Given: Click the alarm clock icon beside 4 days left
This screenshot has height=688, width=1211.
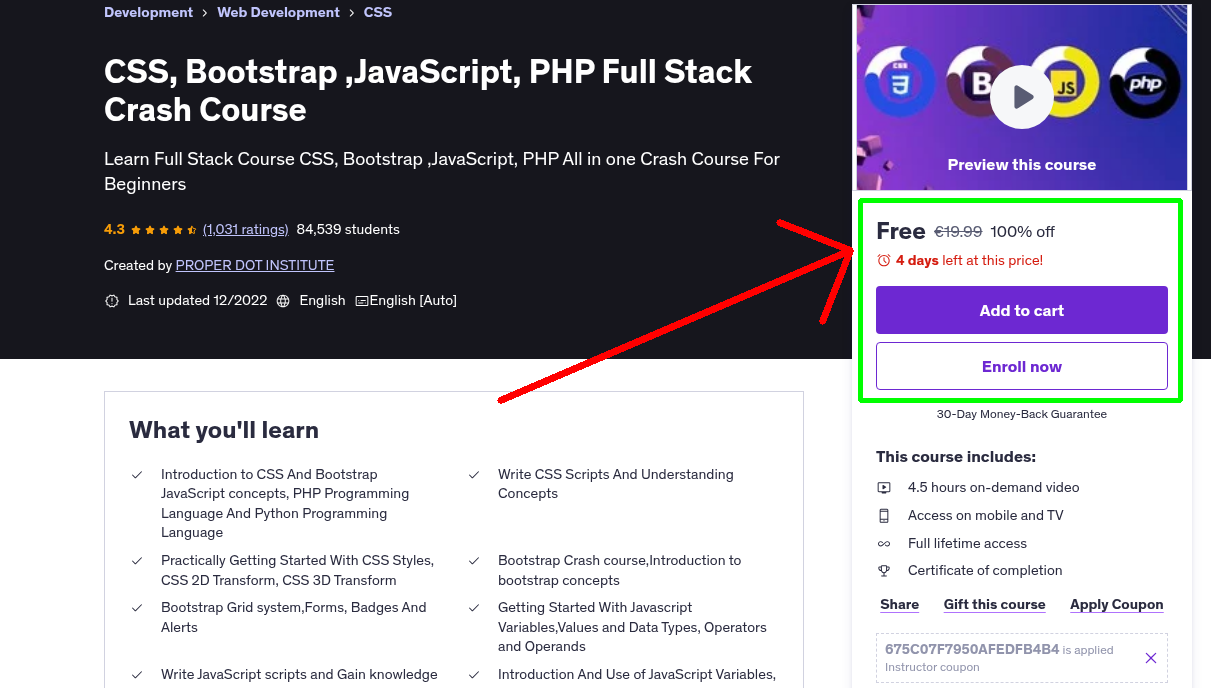Looking at the screenshot, I should point(884,260).
